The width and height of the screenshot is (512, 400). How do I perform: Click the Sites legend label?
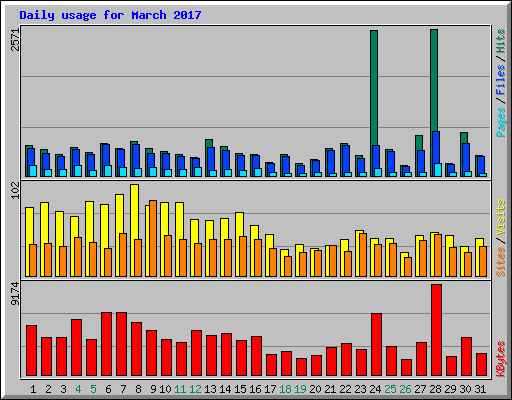point(500,262)
